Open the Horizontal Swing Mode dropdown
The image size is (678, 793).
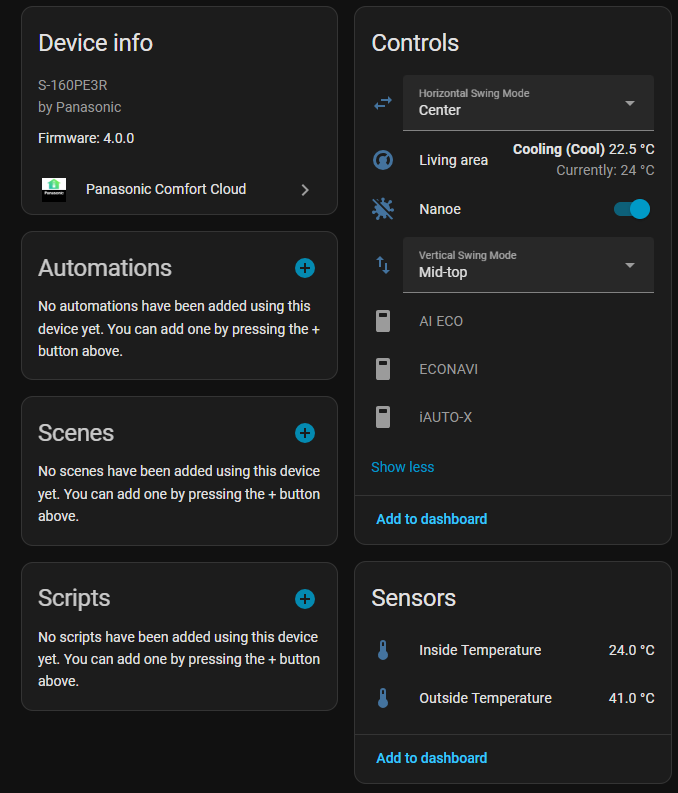[528, 102]
